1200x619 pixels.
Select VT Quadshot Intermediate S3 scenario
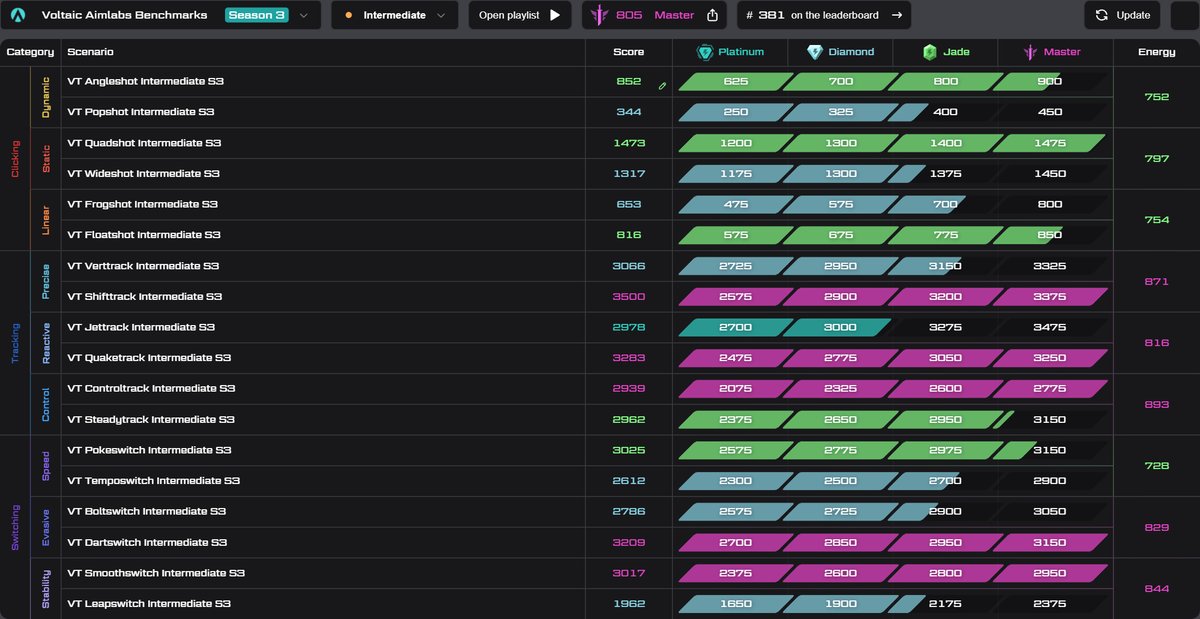point(144,143)
